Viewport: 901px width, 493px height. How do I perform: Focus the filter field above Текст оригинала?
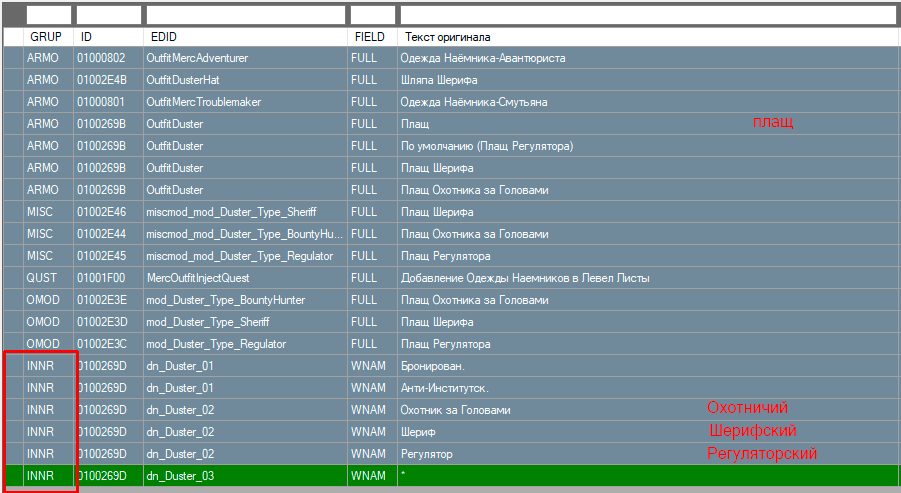[648, 15]
